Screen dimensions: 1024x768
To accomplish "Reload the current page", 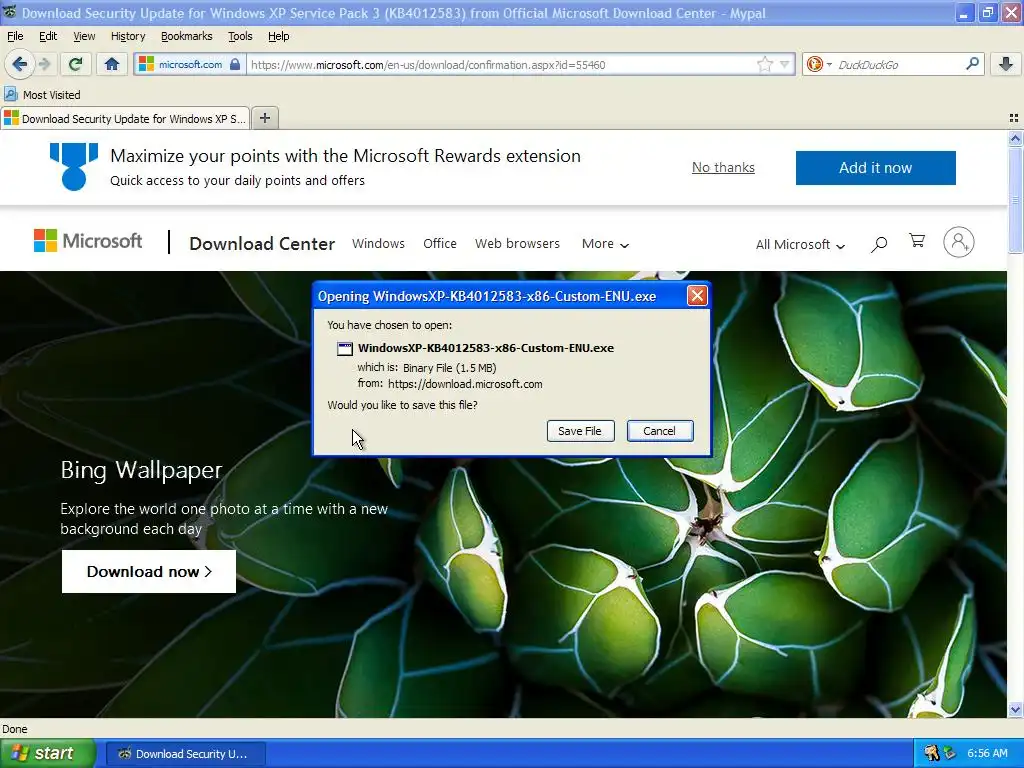I will pyautogui.click(x=76, y=64).
